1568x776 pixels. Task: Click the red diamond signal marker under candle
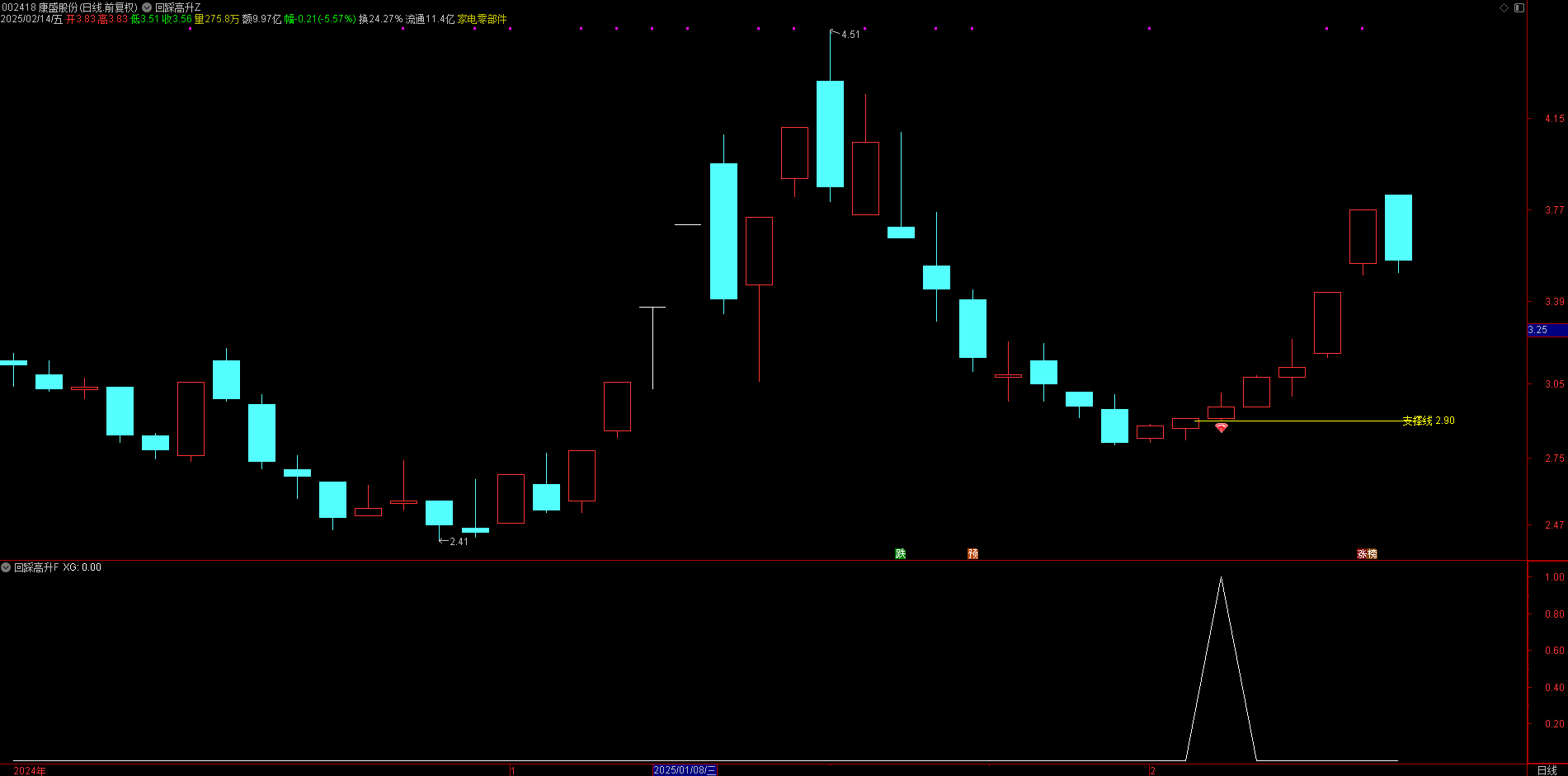(1222, 427)
